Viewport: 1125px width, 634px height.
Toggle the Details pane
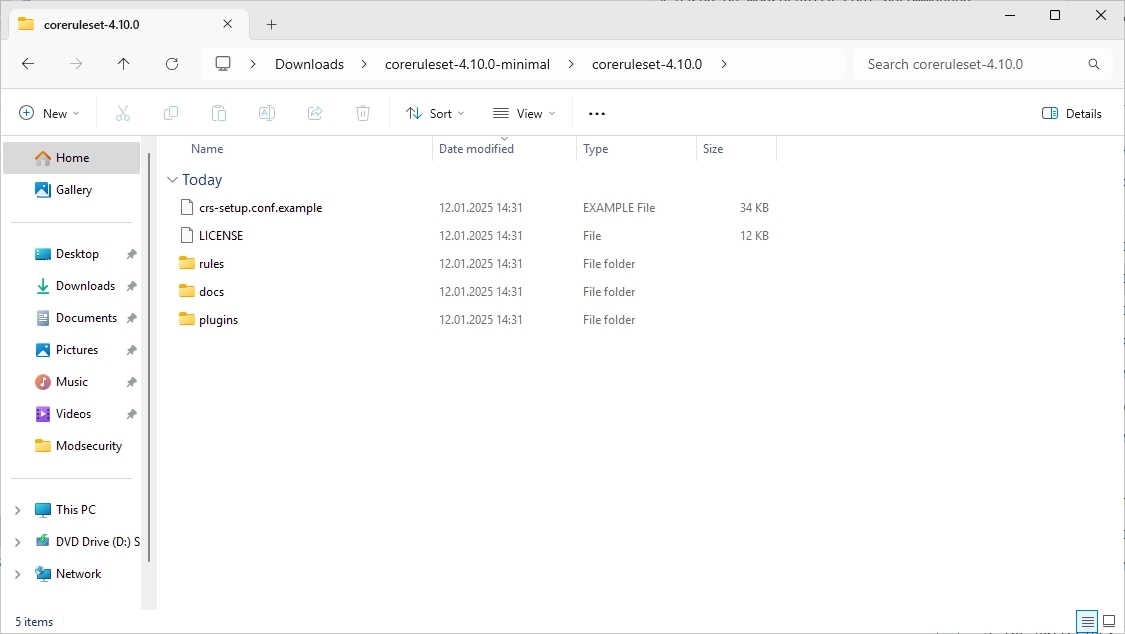(x=1072, y=114)
